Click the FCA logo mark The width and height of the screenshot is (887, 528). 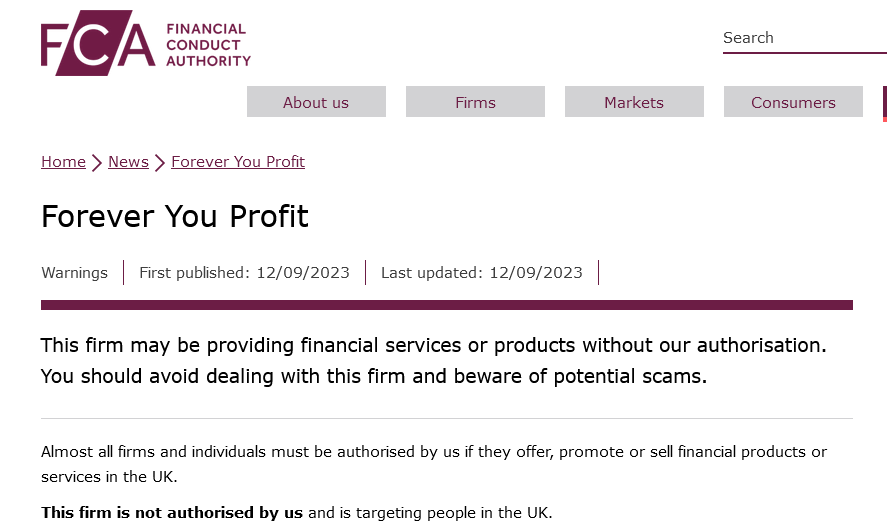tap(98, 43)
